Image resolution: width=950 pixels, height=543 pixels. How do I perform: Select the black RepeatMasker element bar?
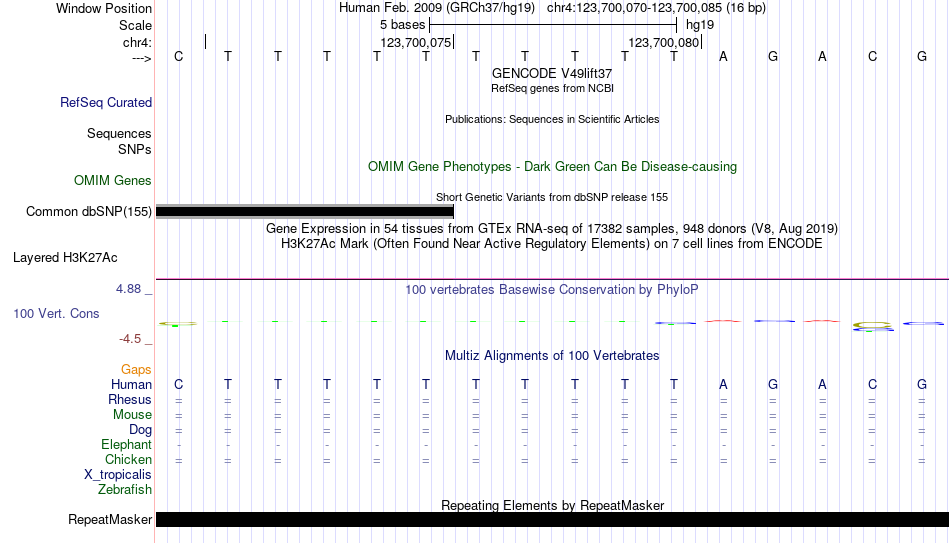552,519
